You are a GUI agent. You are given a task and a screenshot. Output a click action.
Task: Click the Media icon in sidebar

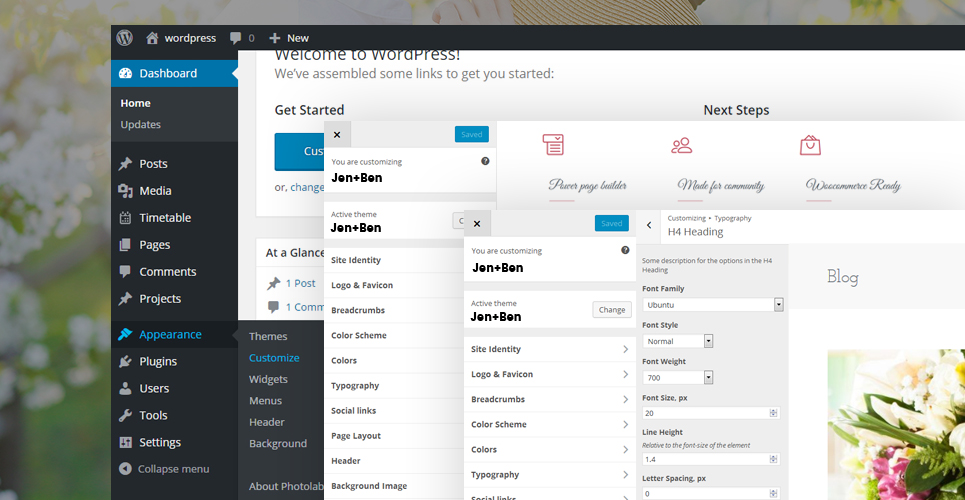click(126, 191)
